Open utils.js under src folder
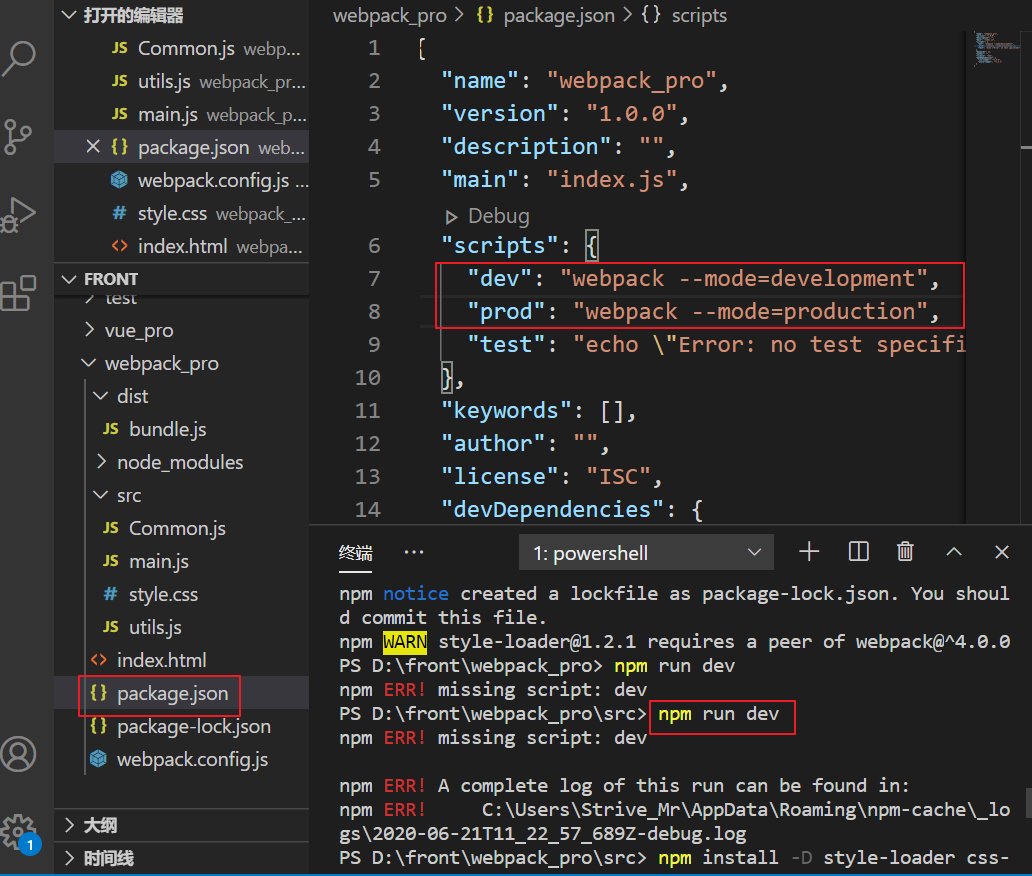The height and width of the screenshot is (876, 1032). pyautogui.click(x=182, y=627)
